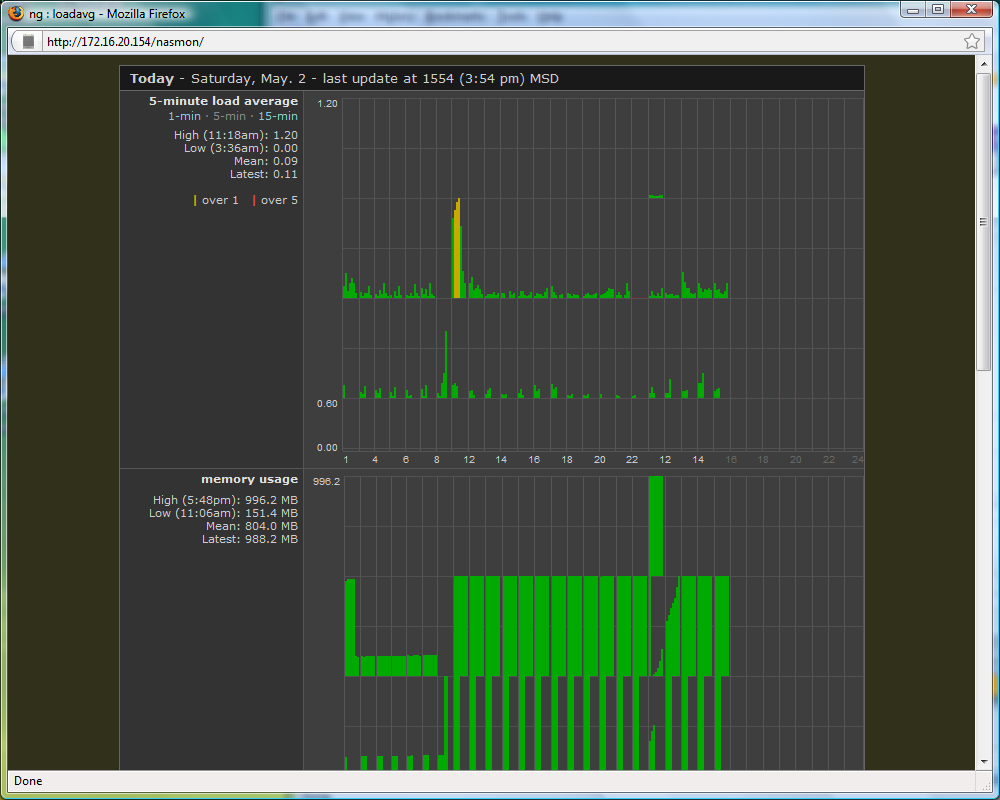Click the yellow load spike bar in the chart
1000x800 pixels.
pos(457,250)
